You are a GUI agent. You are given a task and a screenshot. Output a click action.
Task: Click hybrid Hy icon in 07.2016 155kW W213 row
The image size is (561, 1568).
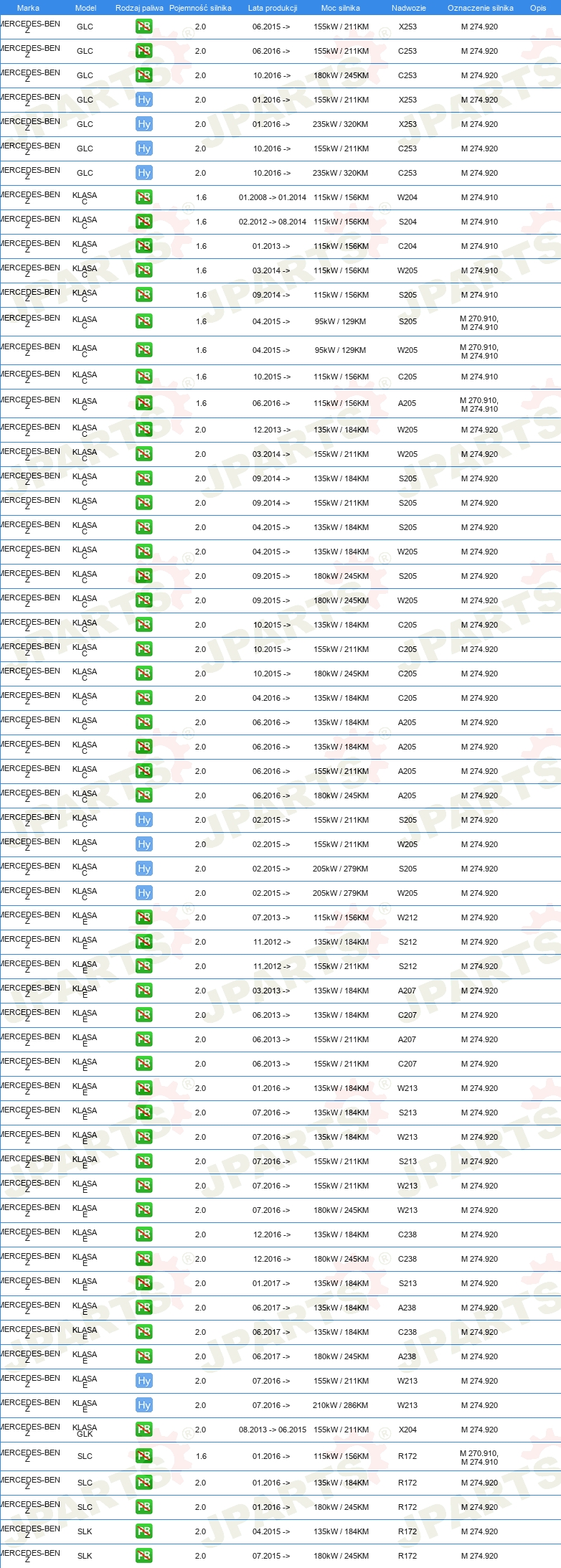[x=143, y=1382]
